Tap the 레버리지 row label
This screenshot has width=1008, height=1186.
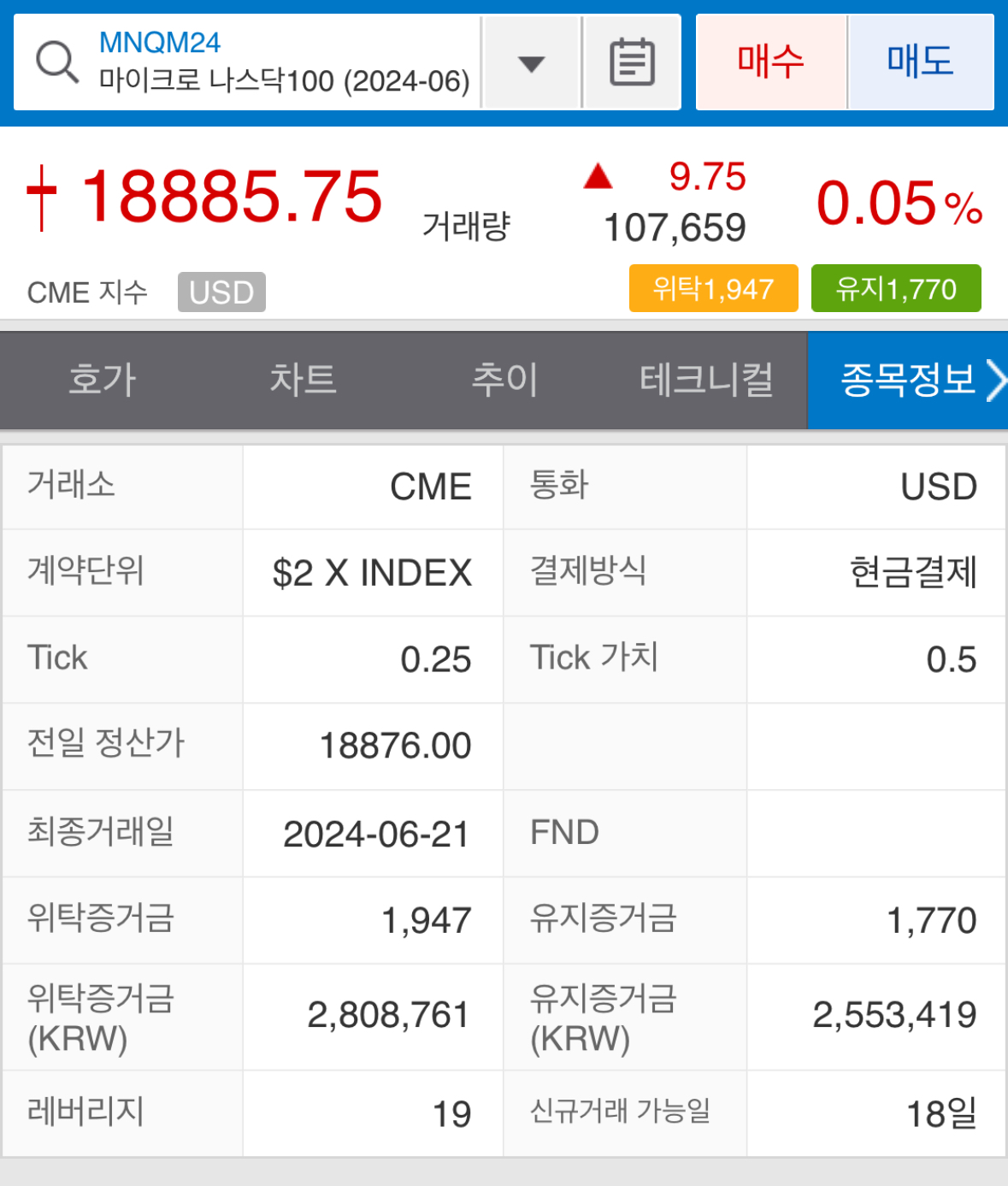click(85, 1112)
